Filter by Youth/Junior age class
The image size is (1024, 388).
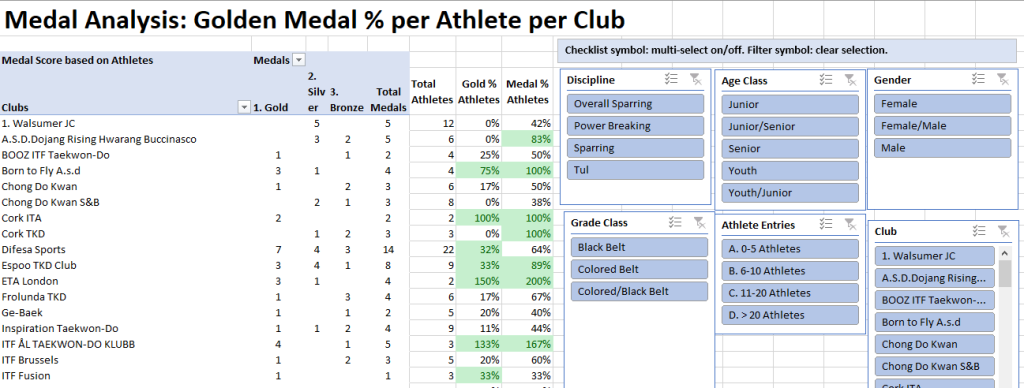pos(790,193)
